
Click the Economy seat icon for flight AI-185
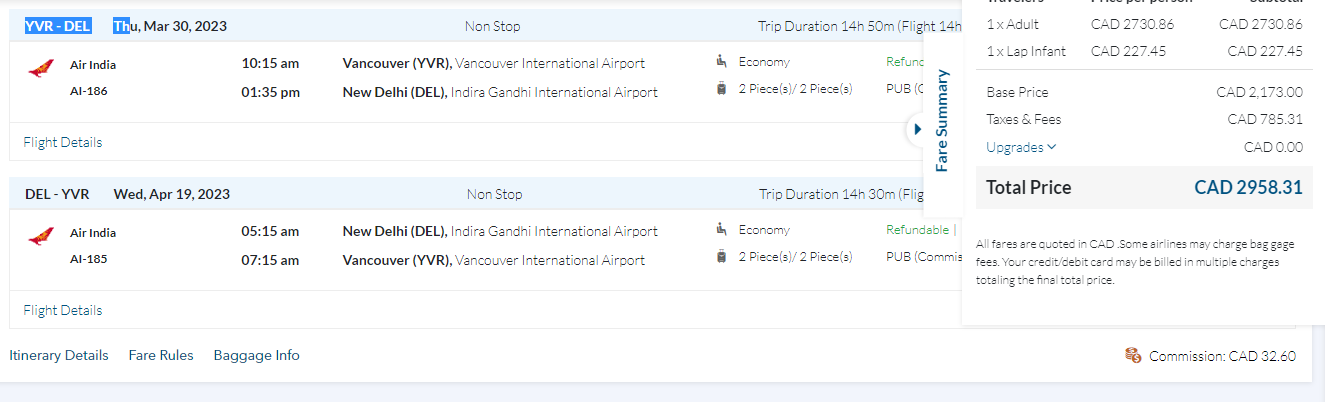coord(722,230)
